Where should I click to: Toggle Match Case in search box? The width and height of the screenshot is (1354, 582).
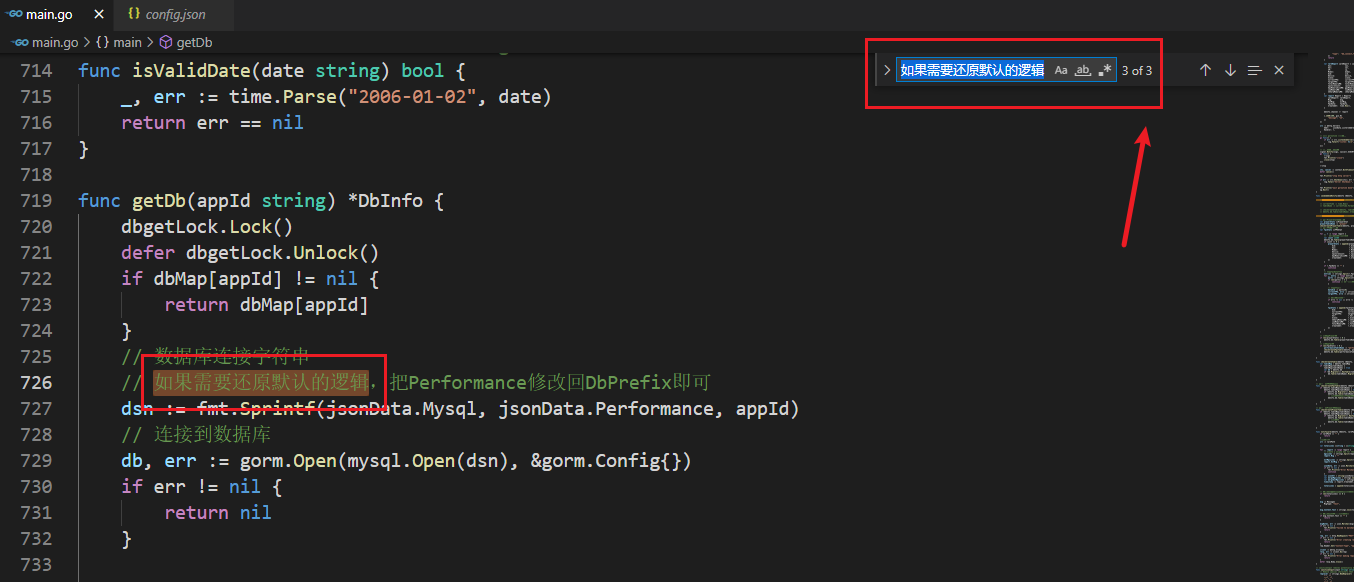[x=1061, y=70]
